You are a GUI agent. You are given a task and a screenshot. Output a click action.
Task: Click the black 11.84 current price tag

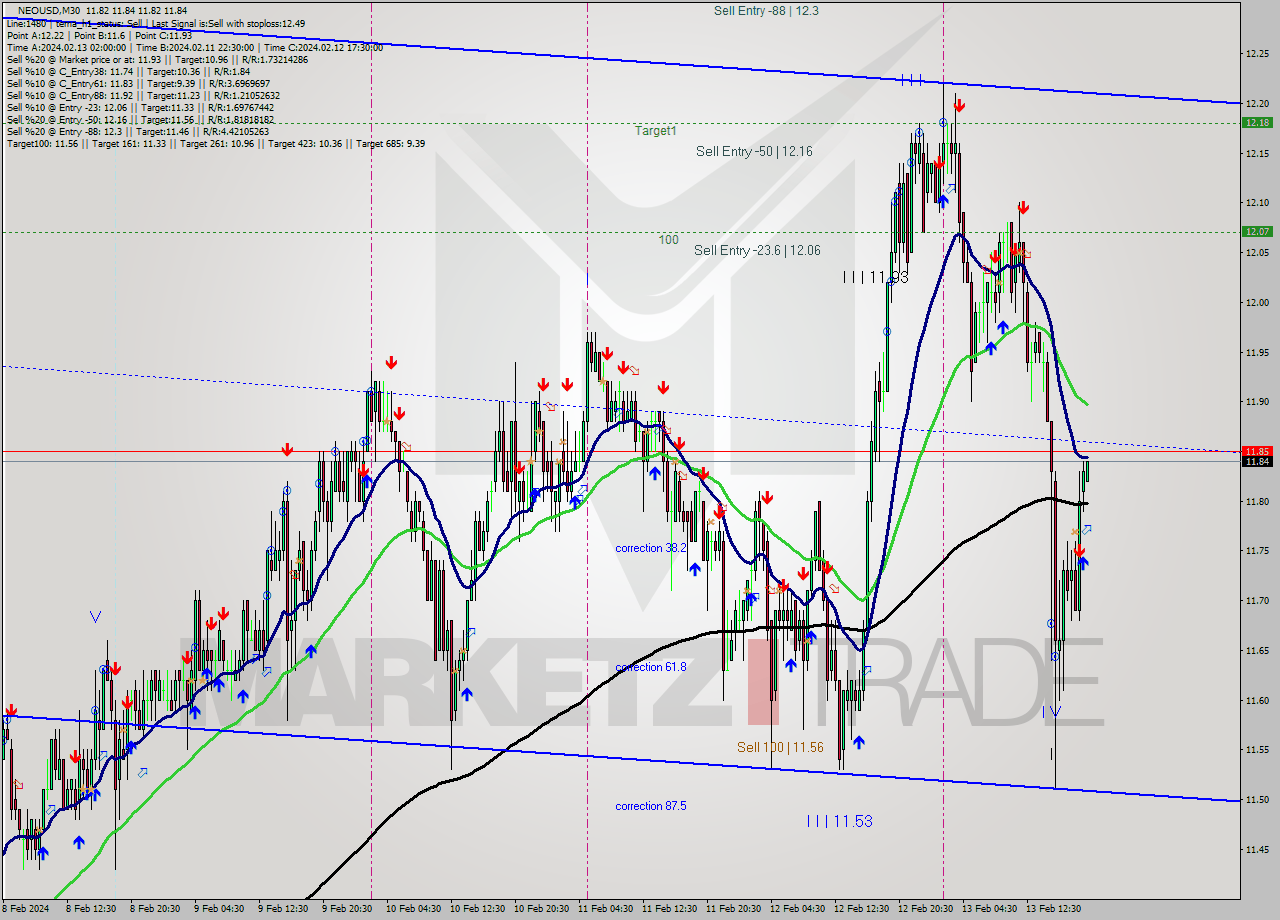pos(1257,461)
